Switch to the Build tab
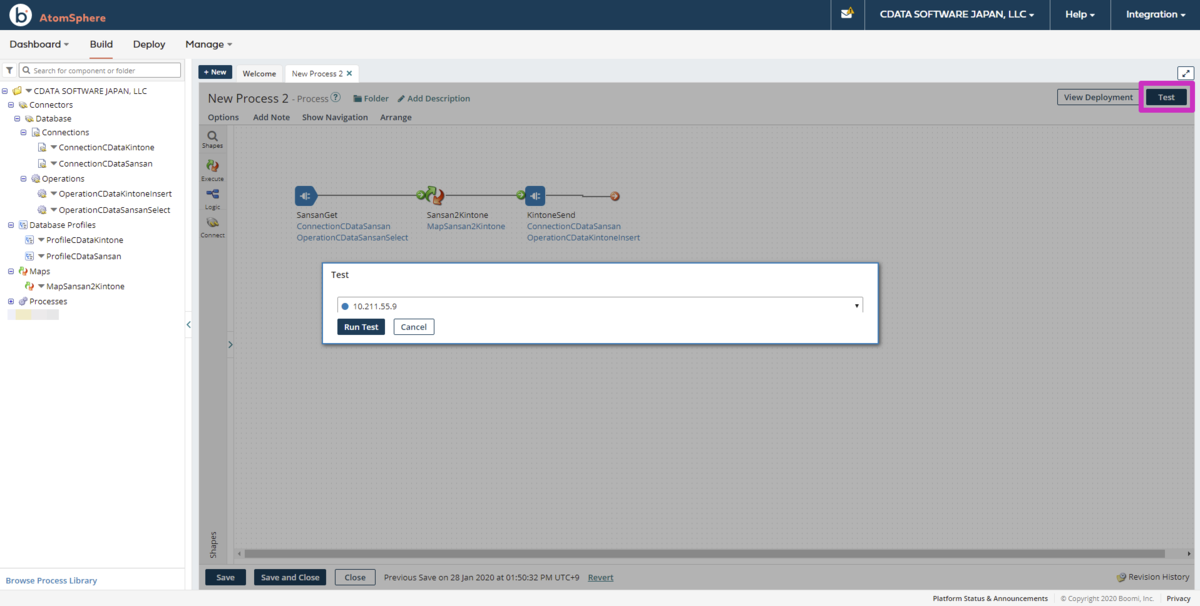Viewport: 1200px width, 606px height. [101, 44]
